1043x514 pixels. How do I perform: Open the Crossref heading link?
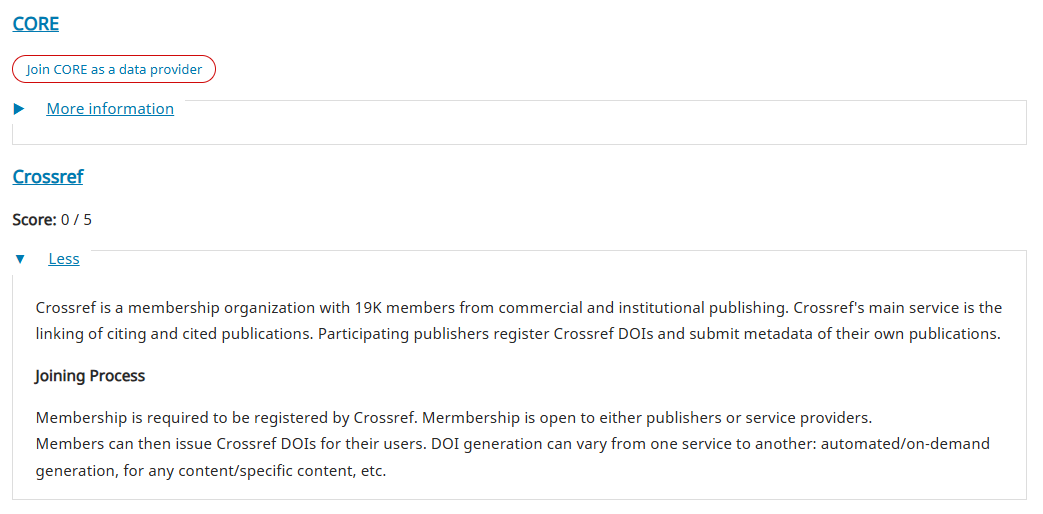tap(48, 177)
